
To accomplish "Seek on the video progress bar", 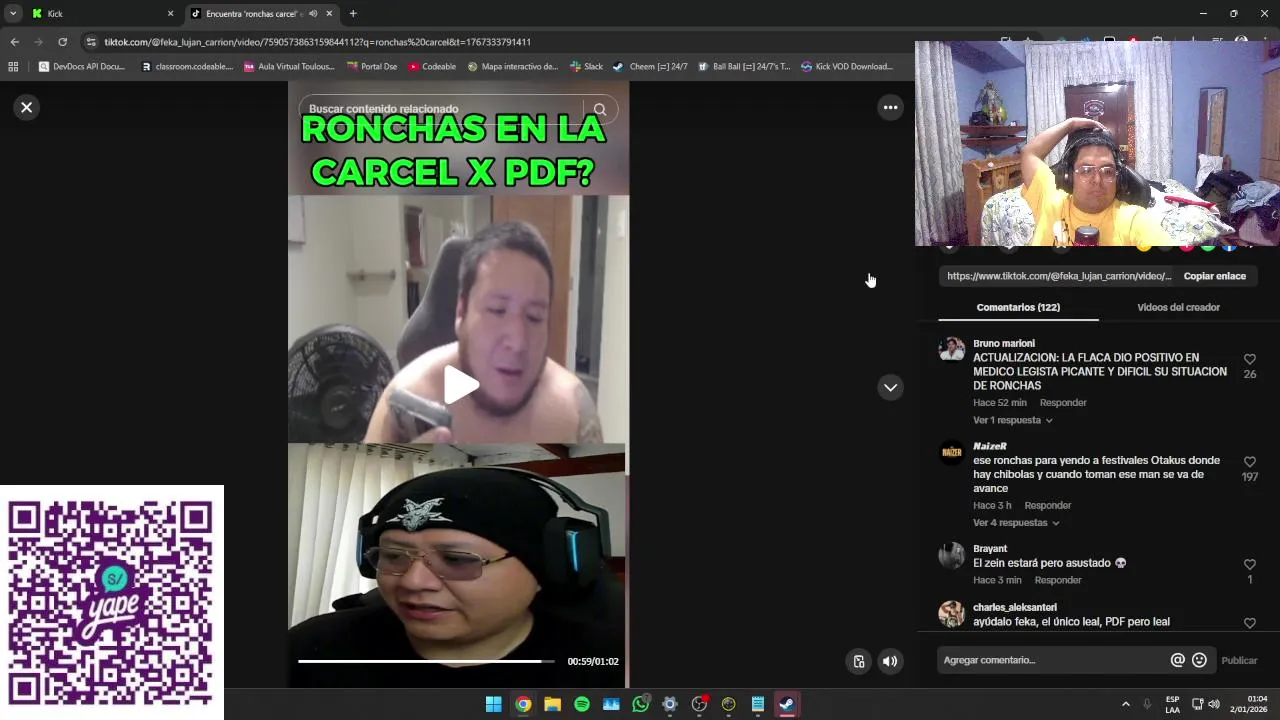I will click(426, 661).
